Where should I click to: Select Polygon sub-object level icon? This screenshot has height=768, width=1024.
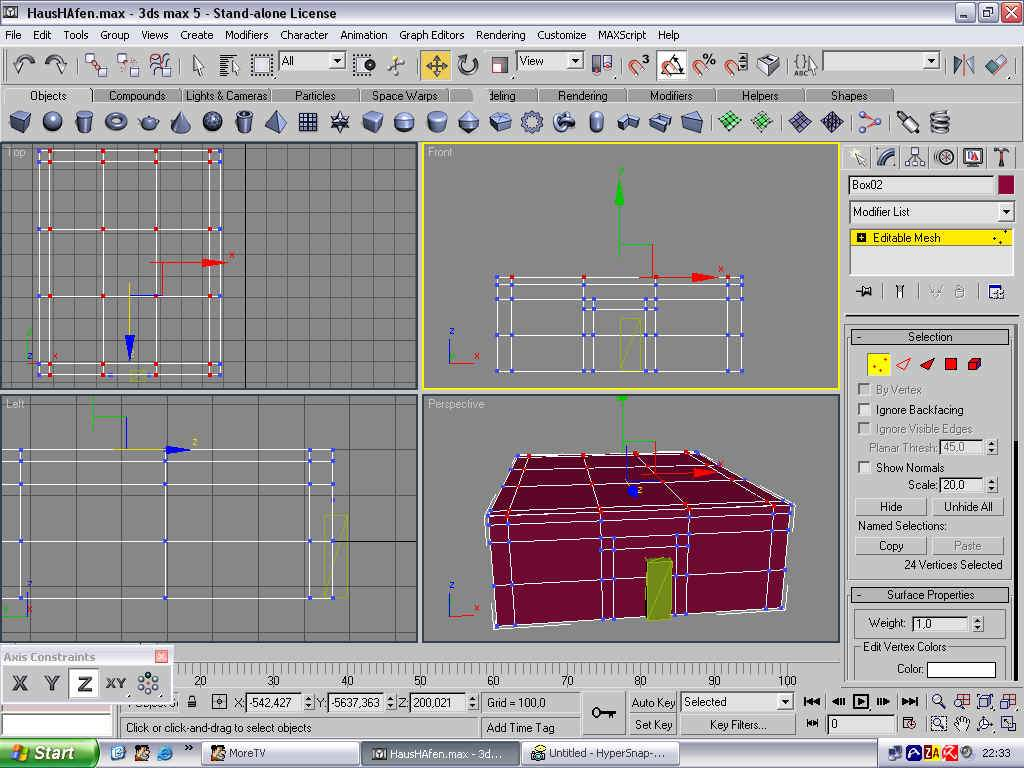951,364
